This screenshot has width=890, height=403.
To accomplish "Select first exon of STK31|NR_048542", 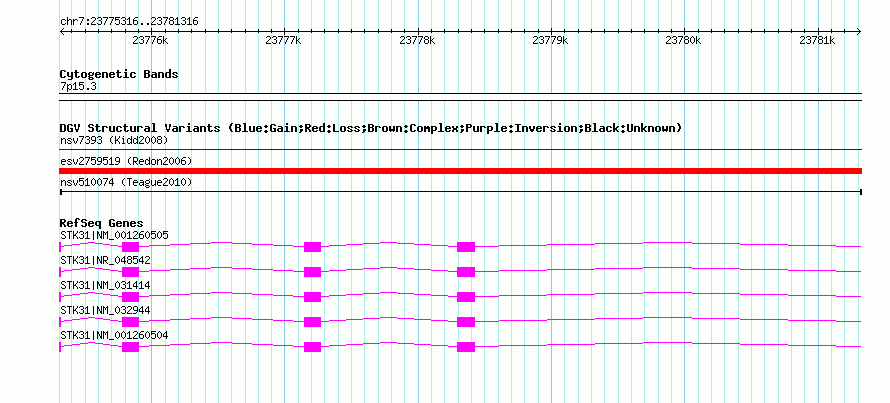I will [x=131, y=271].
